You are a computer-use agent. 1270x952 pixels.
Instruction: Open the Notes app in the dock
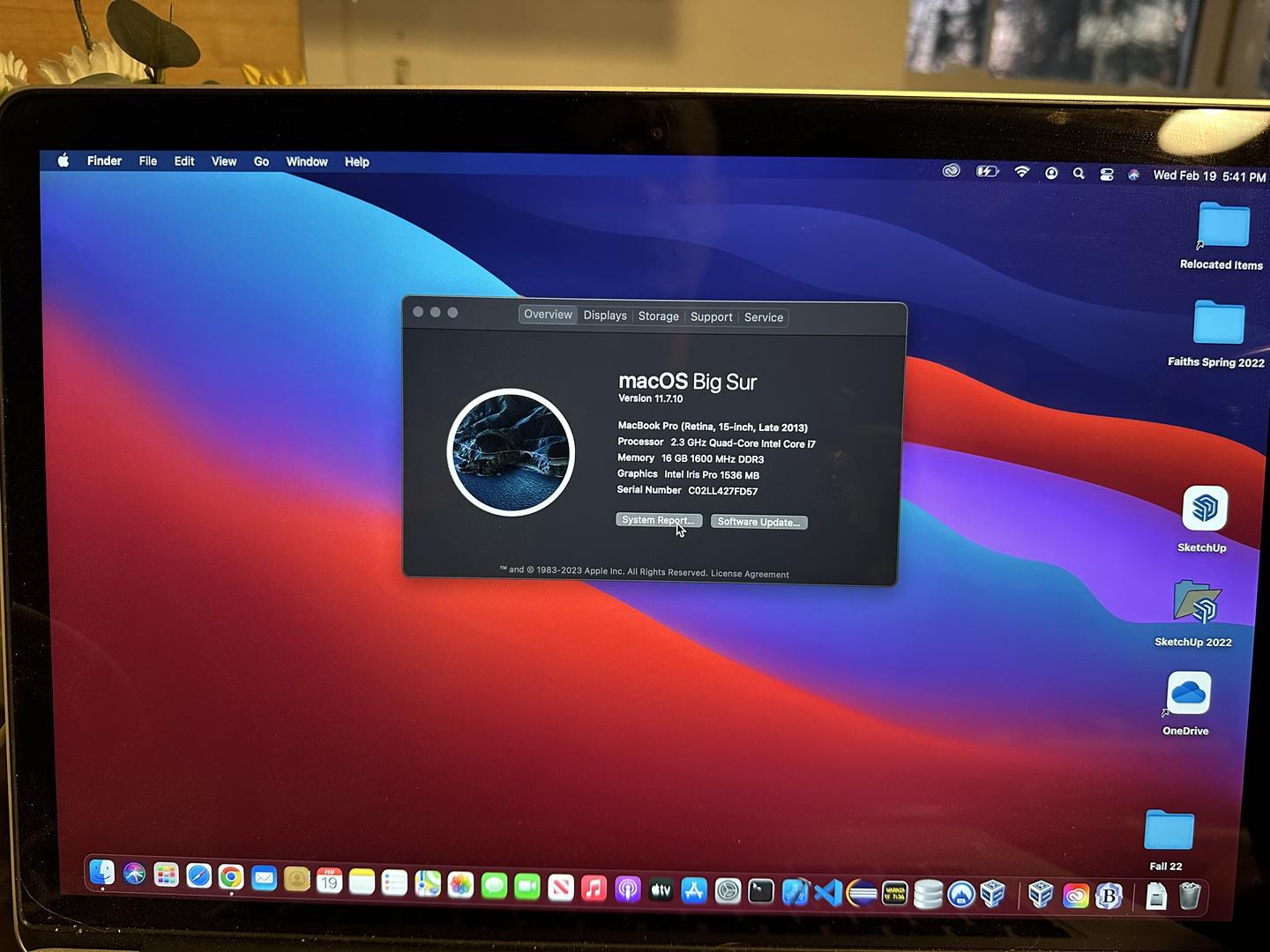[x=362, y=881]
